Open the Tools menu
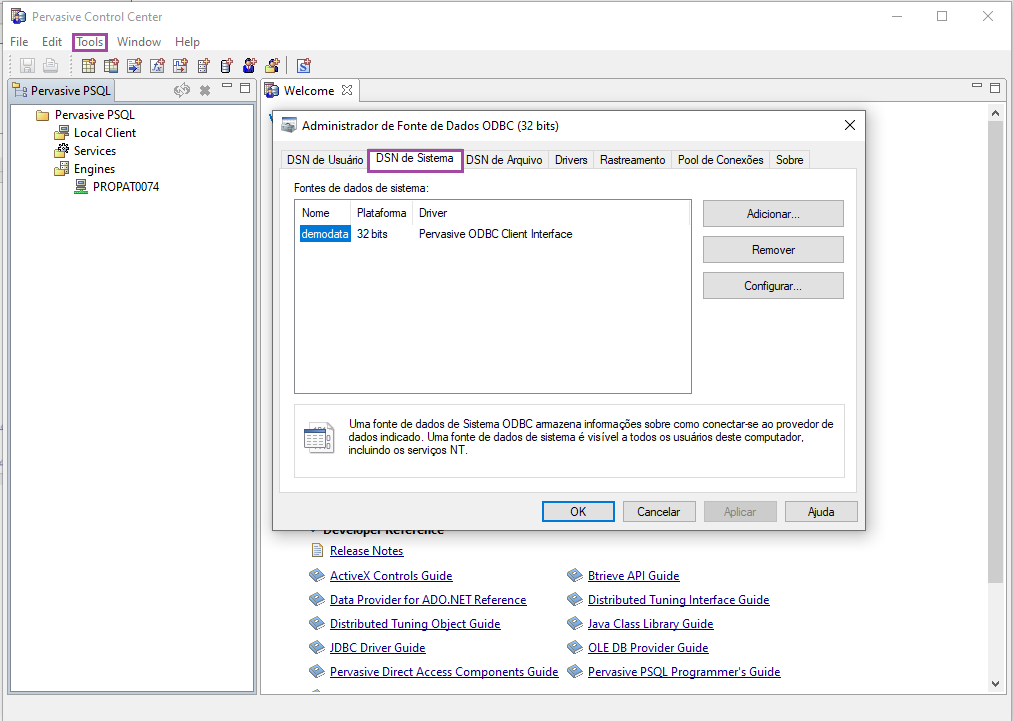The width and height of the screenshot is (1013, 721). (x=90, y=42)
